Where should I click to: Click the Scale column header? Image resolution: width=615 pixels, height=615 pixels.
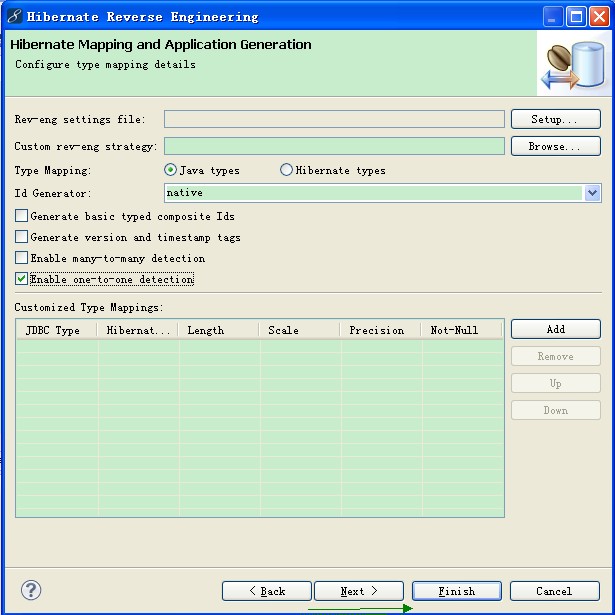point(299,330)
